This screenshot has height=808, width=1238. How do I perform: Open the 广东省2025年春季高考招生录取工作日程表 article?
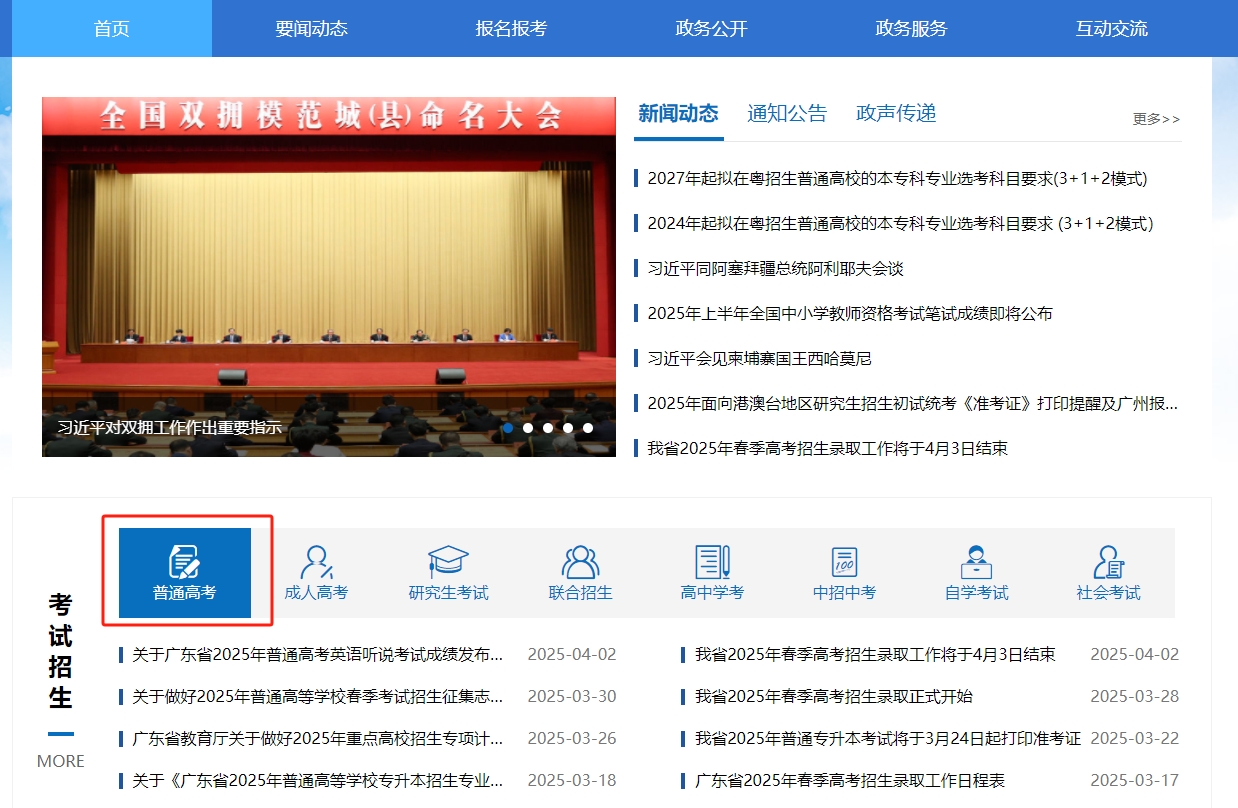pos(850,780)
